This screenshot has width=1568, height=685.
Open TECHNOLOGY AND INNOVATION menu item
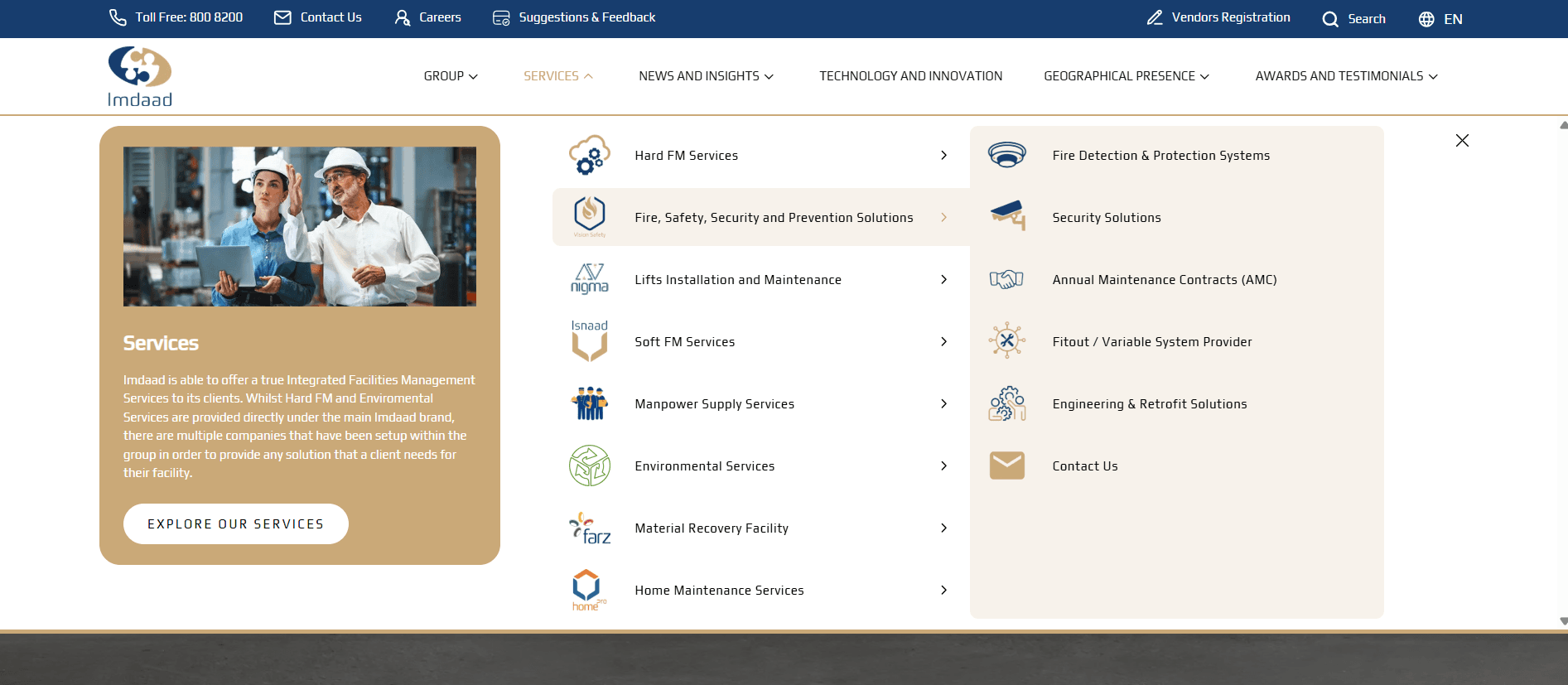[910, 76]
